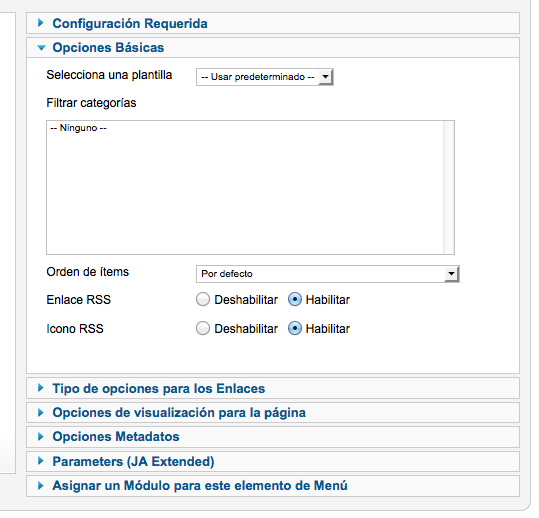Open the Configuración Requerida section header

pyautogui.click(x=273, y=23)
